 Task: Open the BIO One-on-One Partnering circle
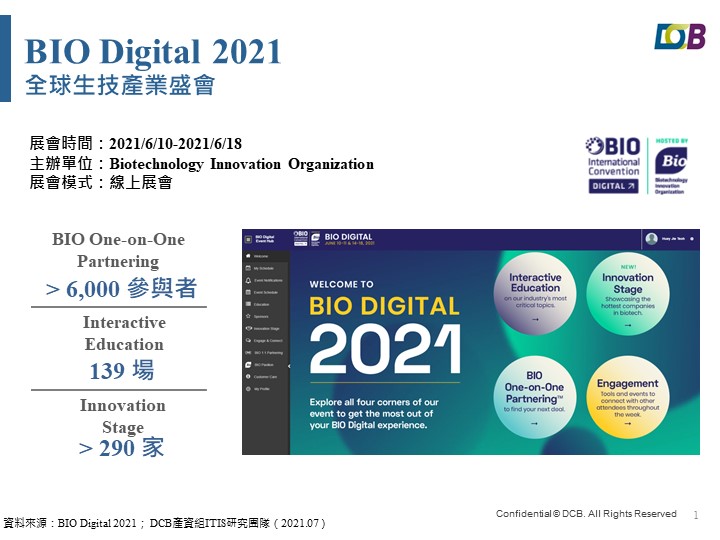point(535,399)
